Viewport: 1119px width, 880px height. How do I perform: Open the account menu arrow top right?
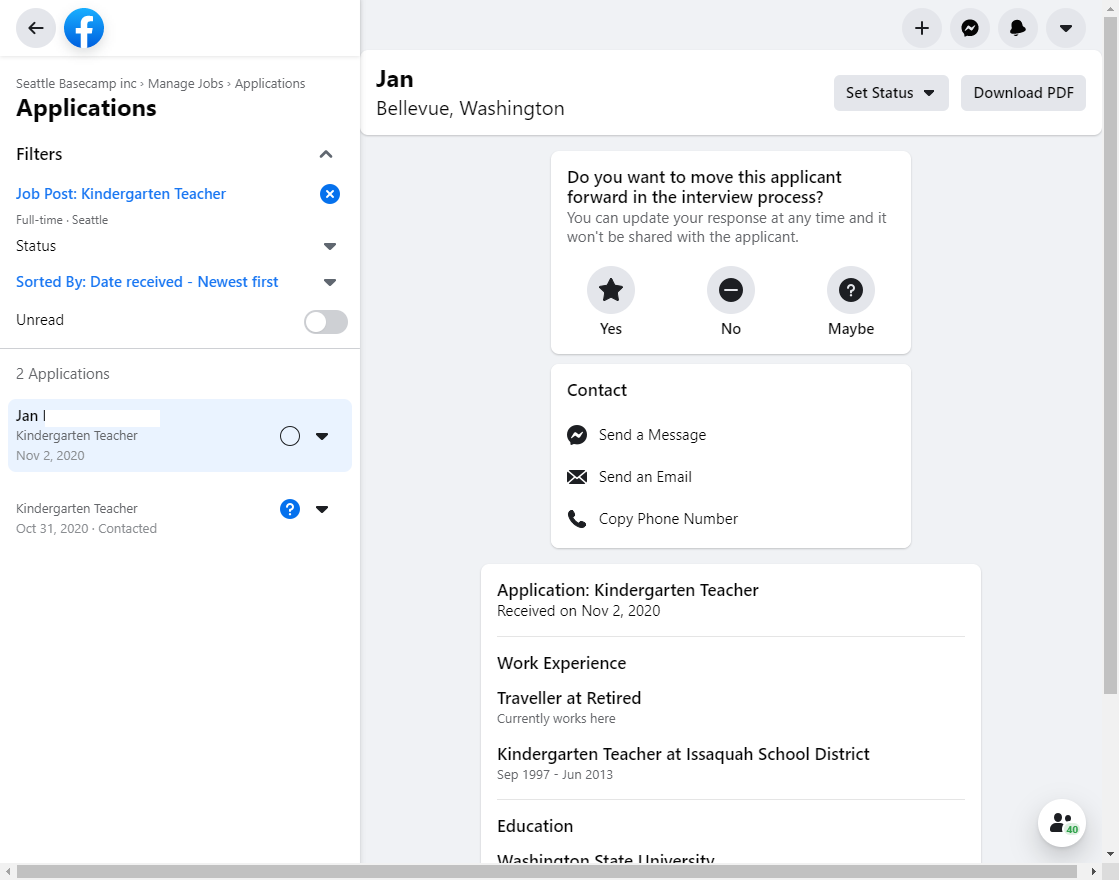pyautogui.click(x=1065, y=28)
